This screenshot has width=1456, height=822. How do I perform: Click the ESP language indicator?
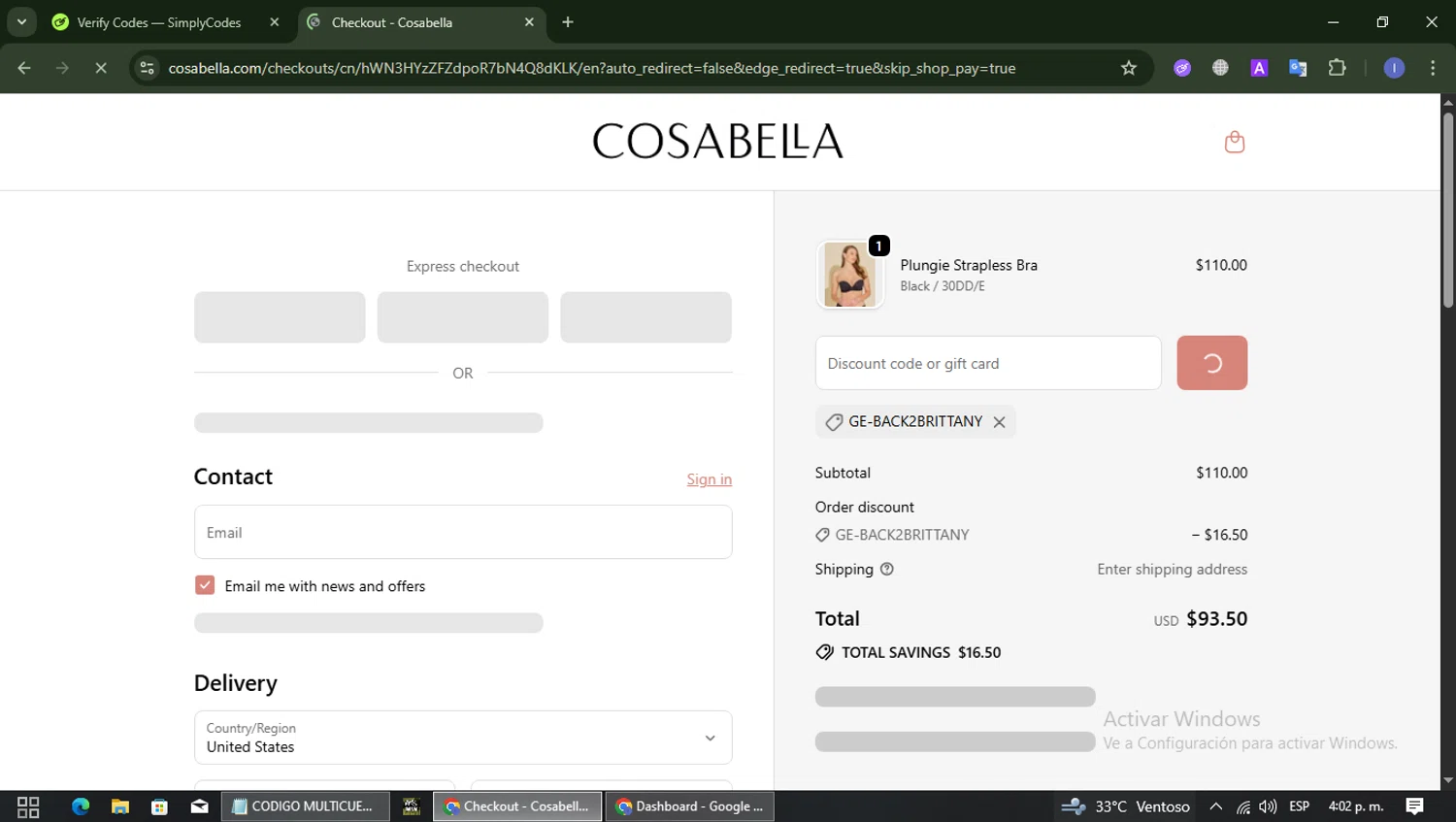click(1300, 806)
